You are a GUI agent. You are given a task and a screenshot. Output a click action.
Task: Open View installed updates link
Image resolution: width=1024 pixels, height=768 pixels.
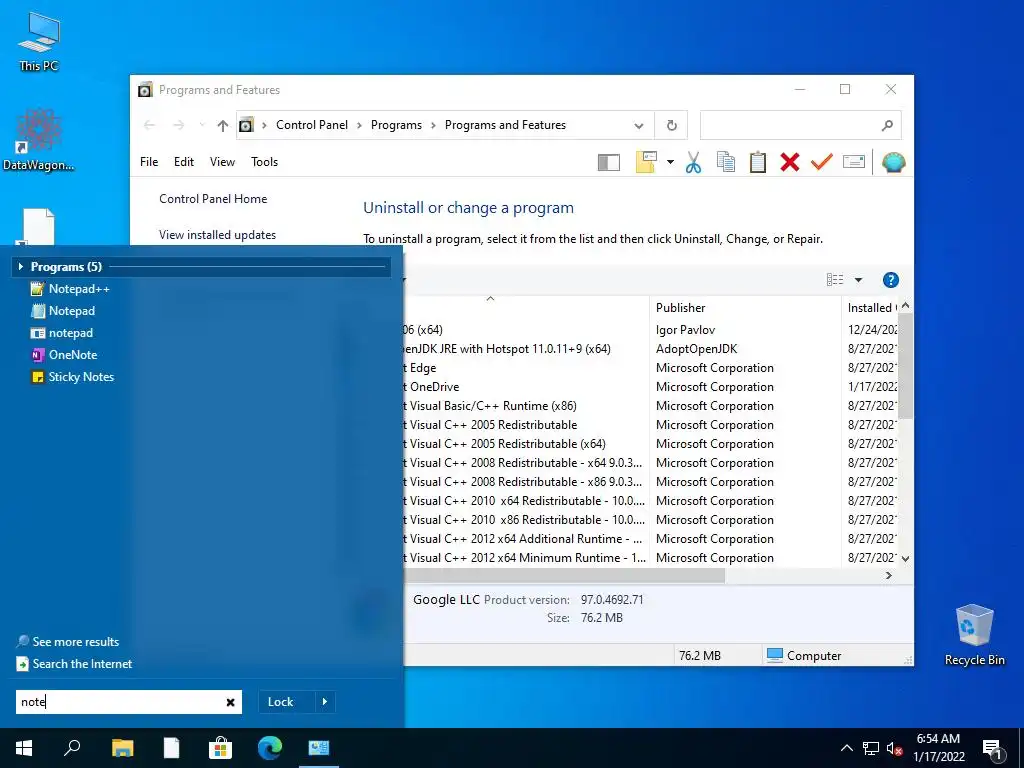pyautogui.click(x=217, y=234)
